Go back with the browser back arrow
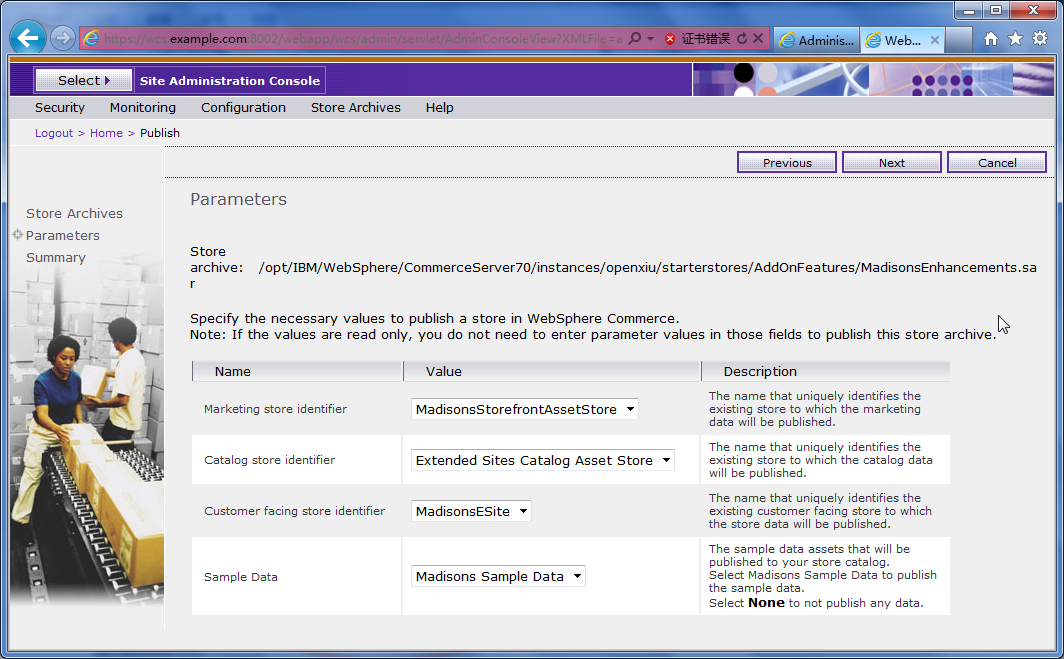Screen dimensions: 1064x659 [x=28, y=37]
